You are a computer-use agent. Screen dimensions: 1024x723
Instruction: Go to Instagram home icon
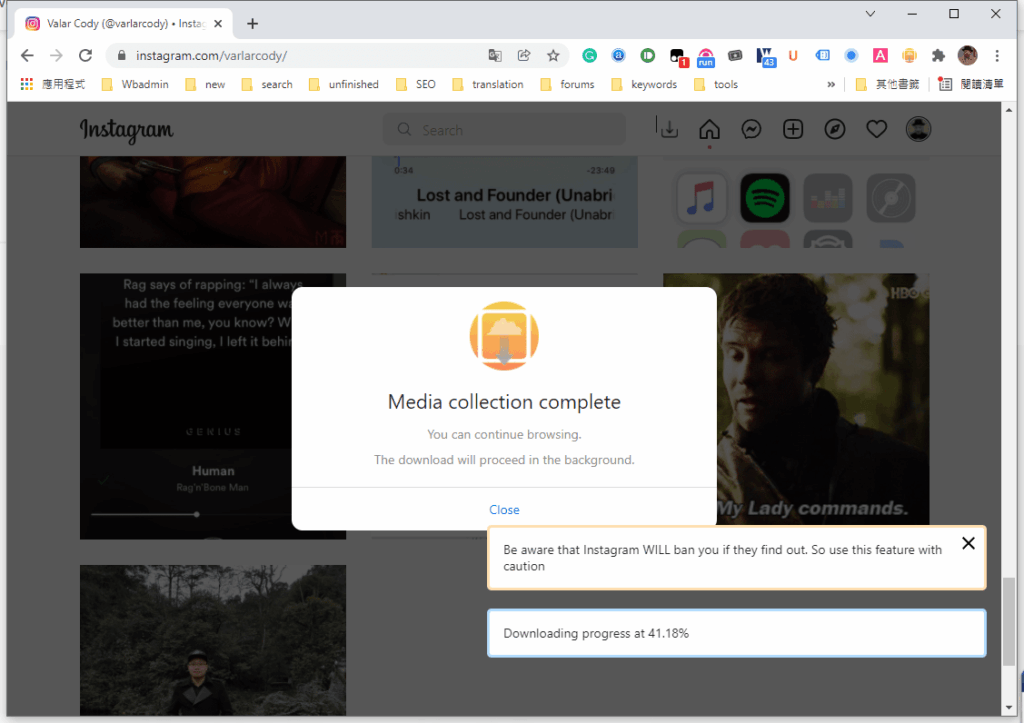pos(709,129)
